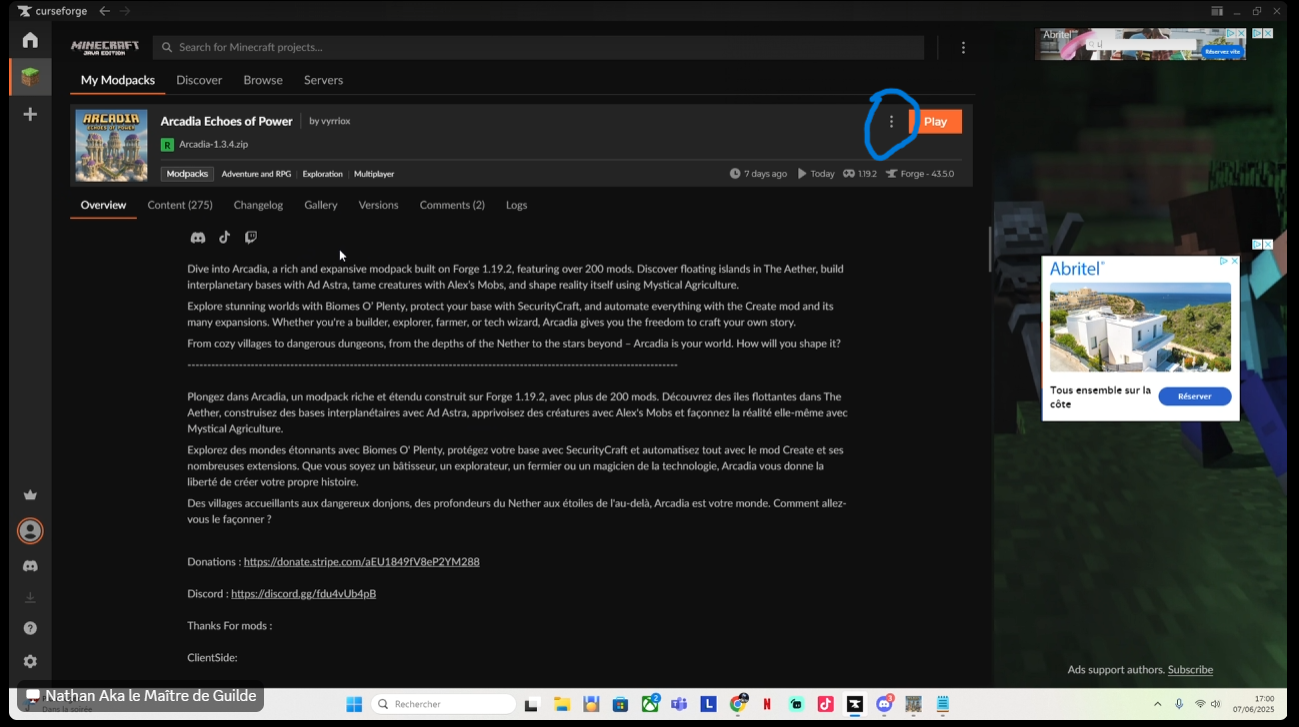Viewport: 1299px width, 727px height.
Task: Open the Discord icon in the left sidebar
Action: [x=30, y=566]
